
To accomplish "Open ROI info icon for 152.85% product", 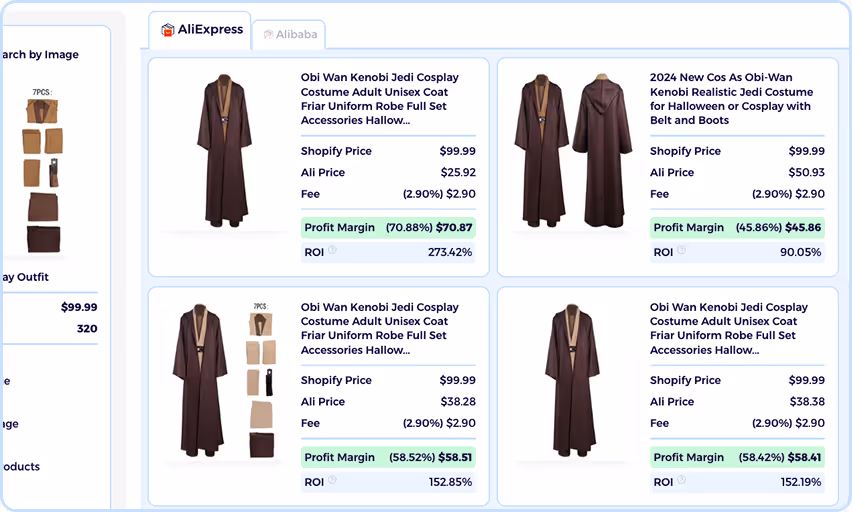I will (x=332, y=480).
